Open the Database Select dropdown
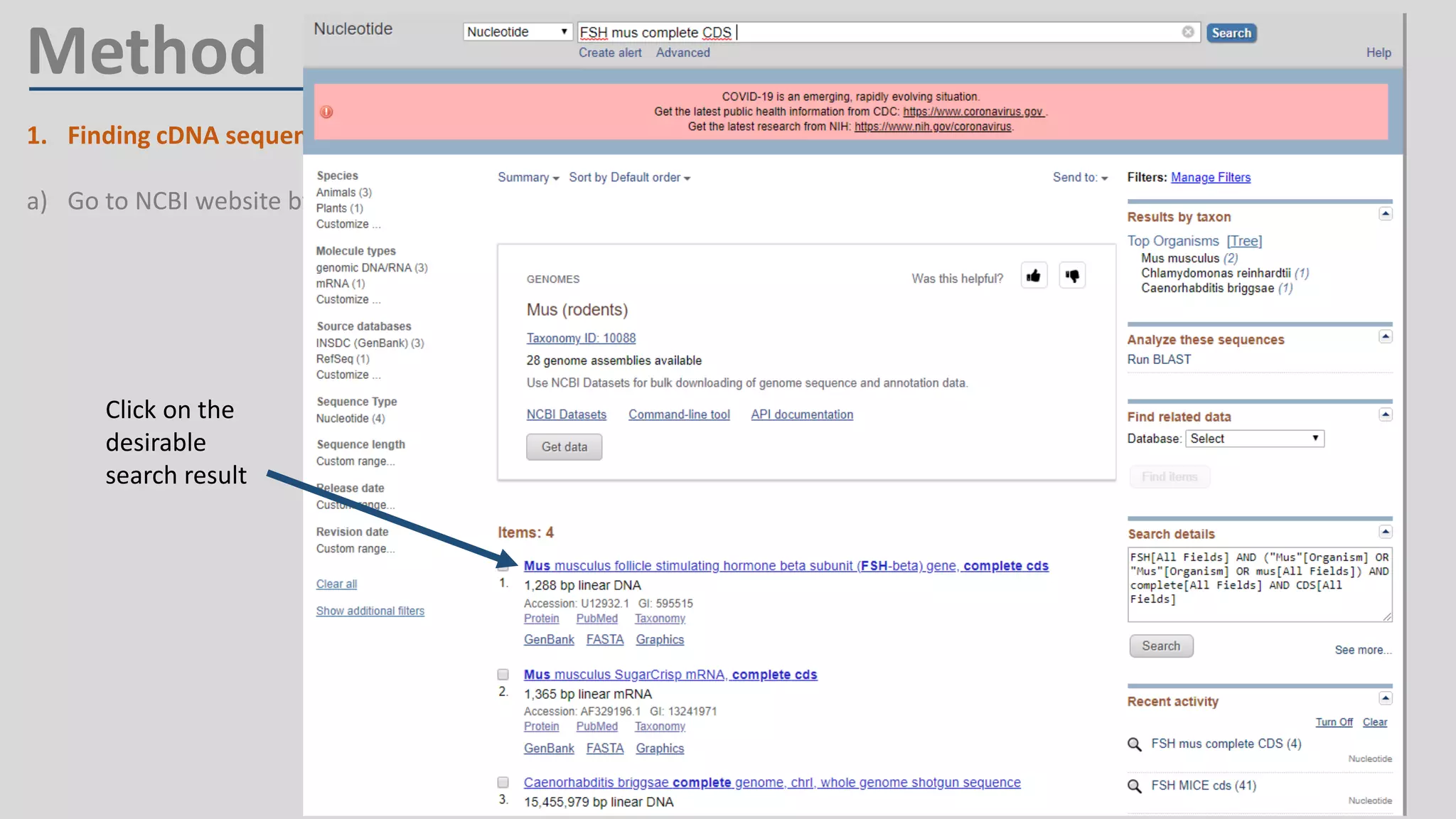The image size is (1456, 819). (1255, 439)
